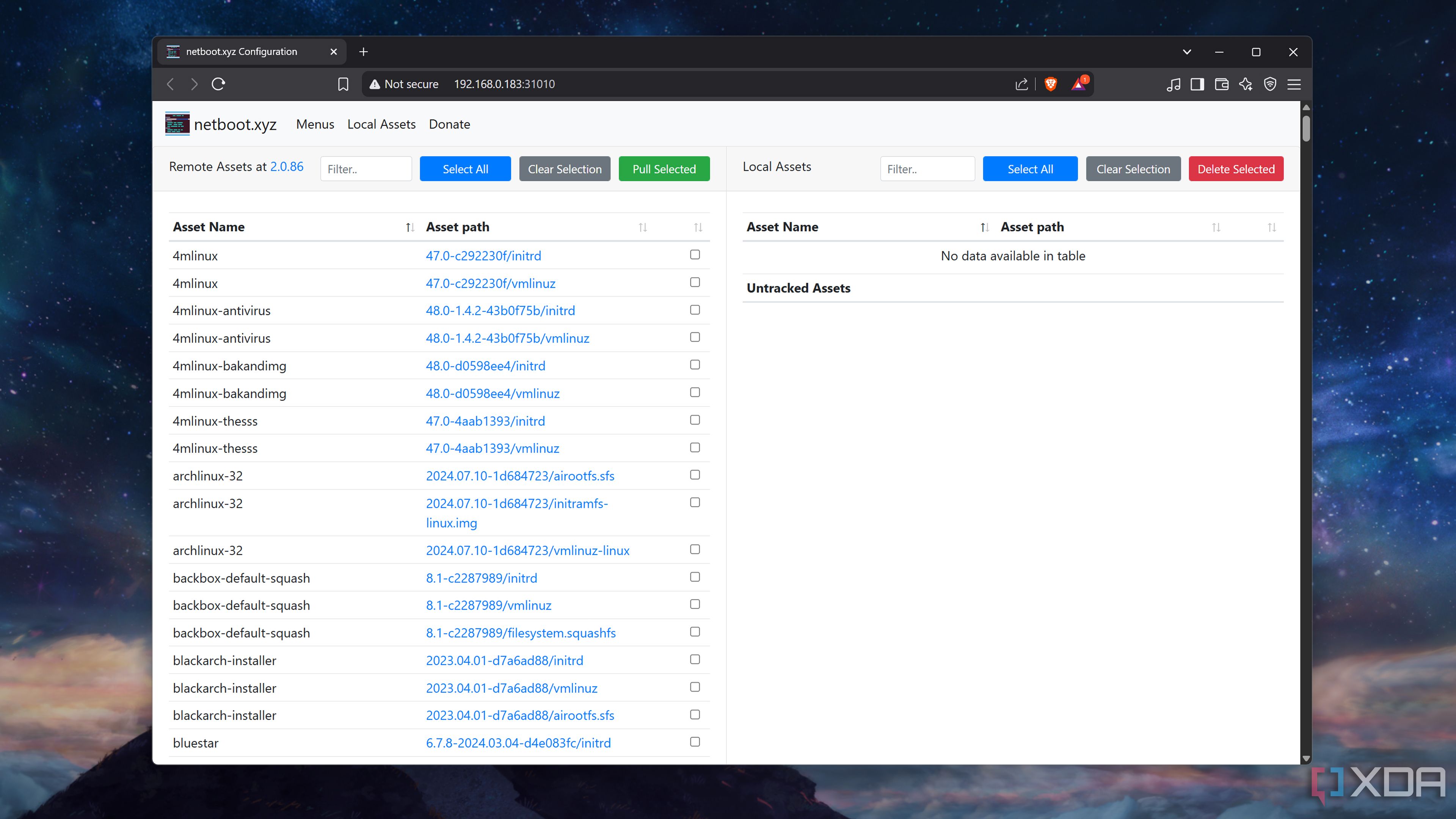Click the address bar URL 192.168.0.183:31010

504,84
